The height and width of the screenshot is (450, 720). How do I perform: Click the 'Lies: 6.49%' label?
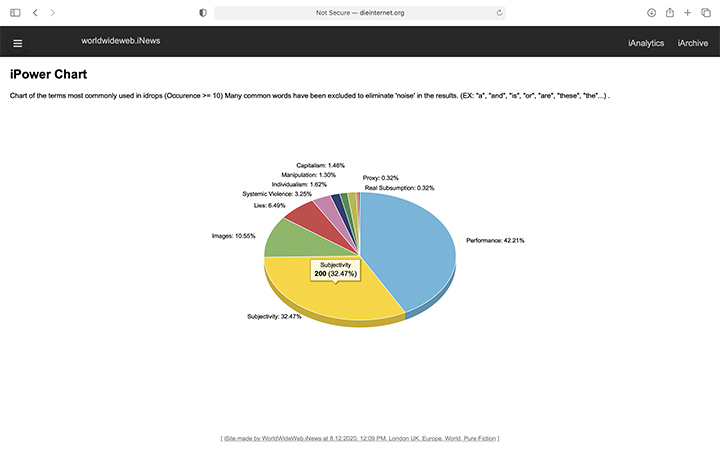270,205
